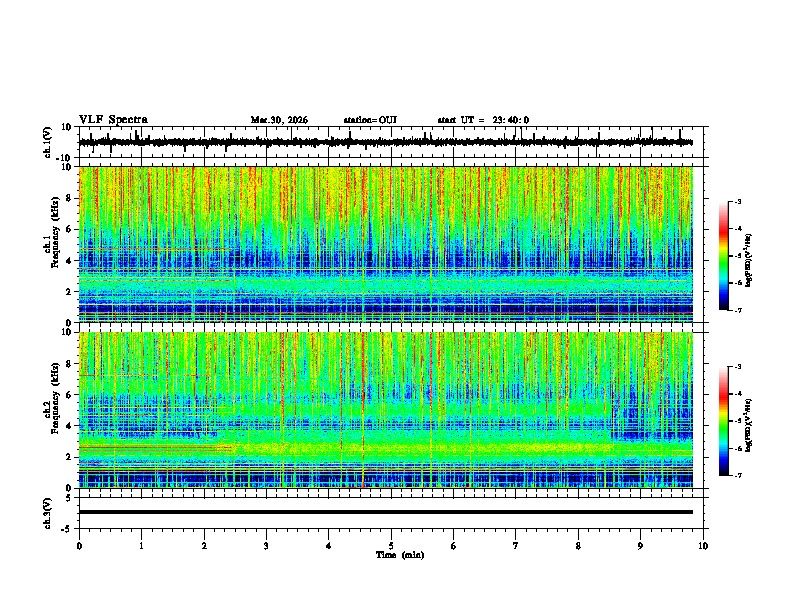This screenshot has width=792, height=612.
Task: Click the time axis tick label "0"
Action: pyautogui.click(x=79, y=546)
